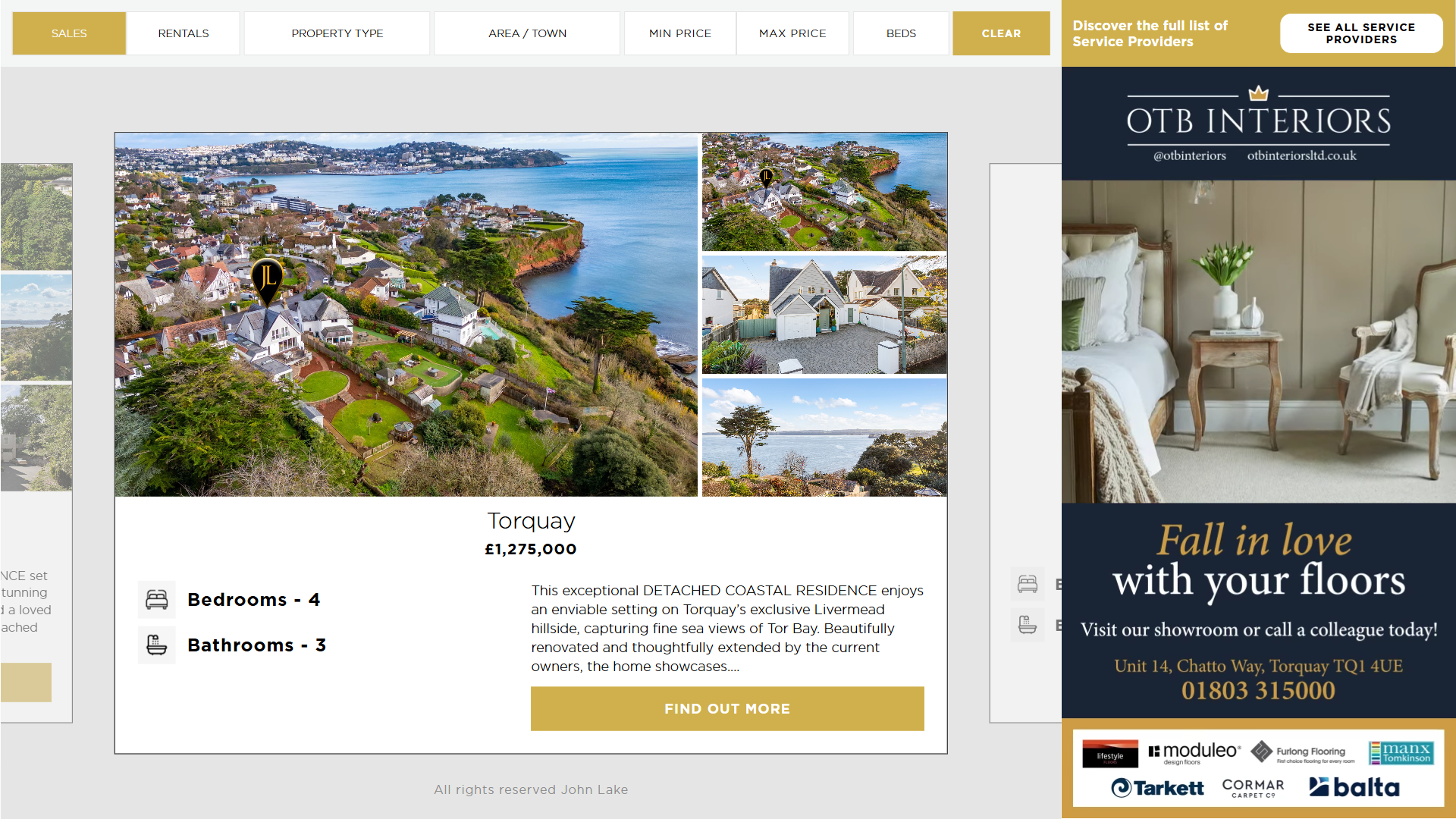The height and width of the screenshot is (819, 1456).
Task: Click the moduleo brand logo
Action: (x=1195, y=752)
